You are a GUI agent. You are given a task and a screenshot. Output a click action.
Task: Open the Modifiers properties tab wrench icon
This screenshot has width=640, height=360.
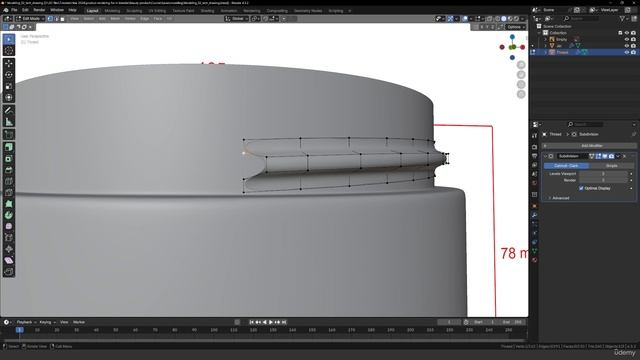535,214
